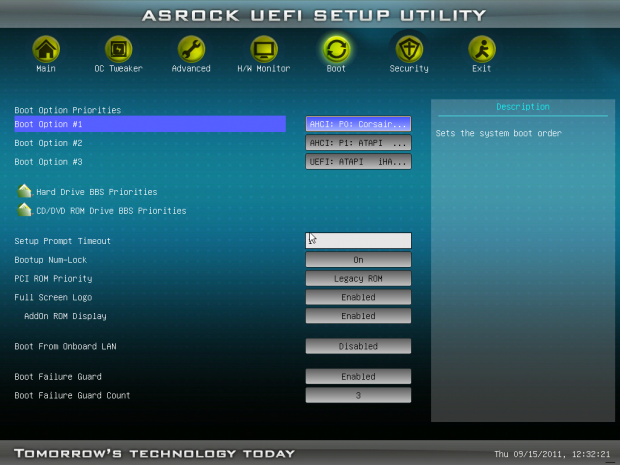
Task: Open CD/DVD ROM Drive BBS Priorities submenu
Action: [x=111, y=211]
